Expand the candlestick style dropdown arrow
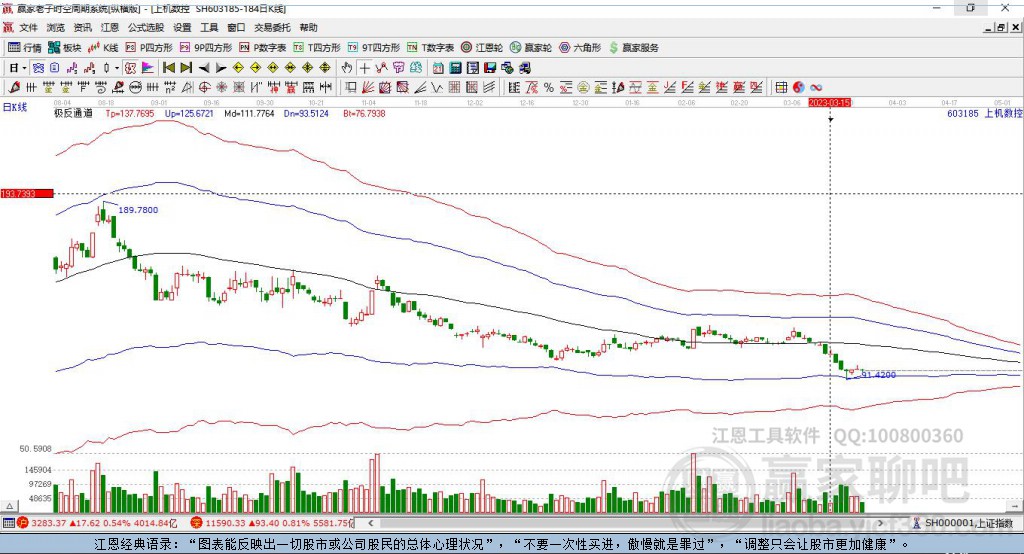 [117, 68]
